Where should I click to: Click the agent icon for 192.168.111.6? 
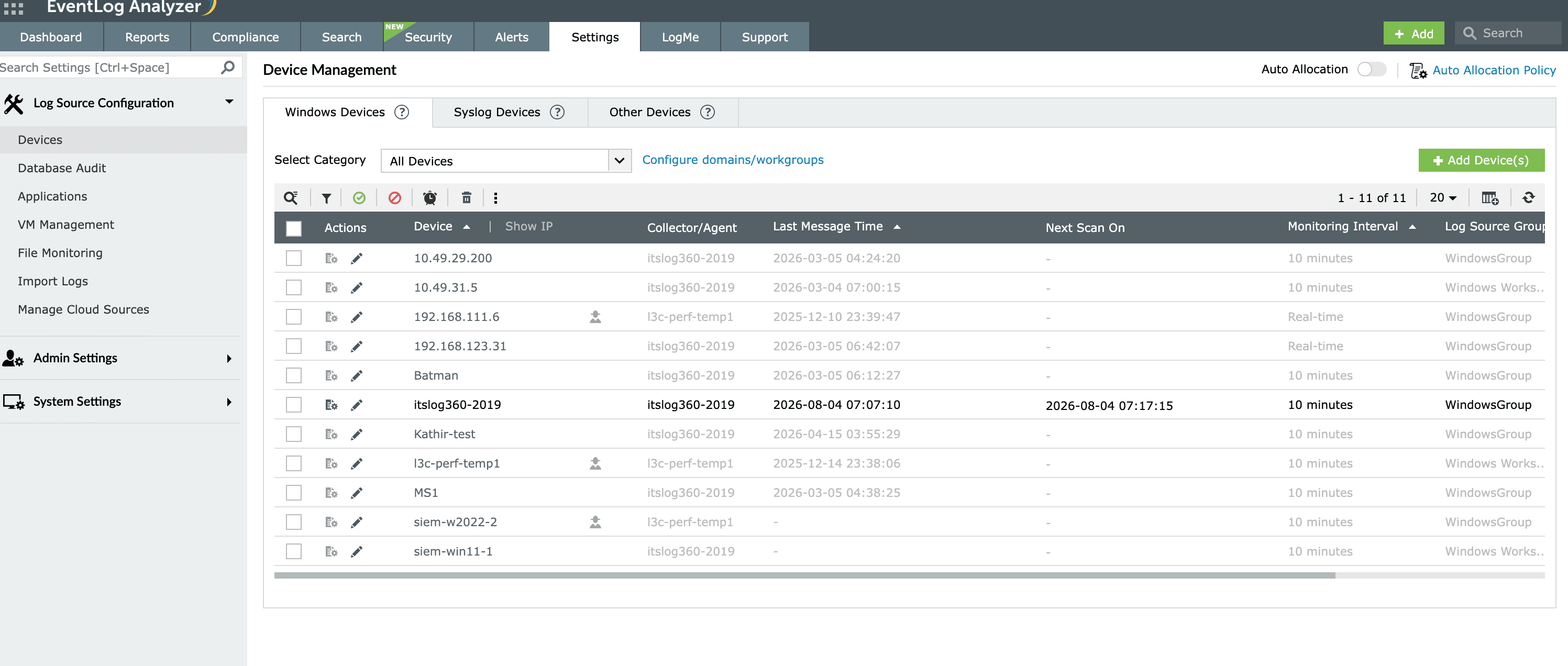(x=595, y=317)
